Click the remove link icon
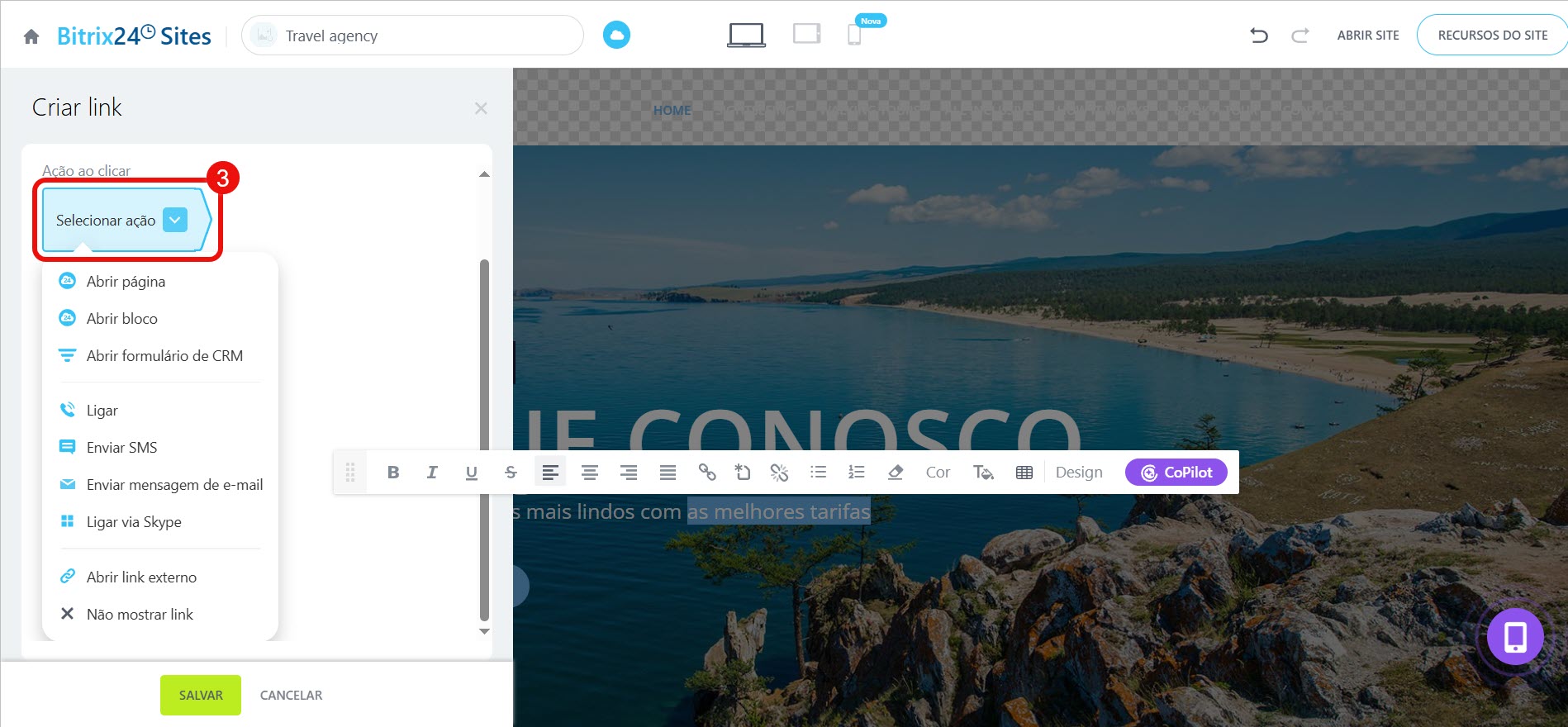 (x=779, y=473)
